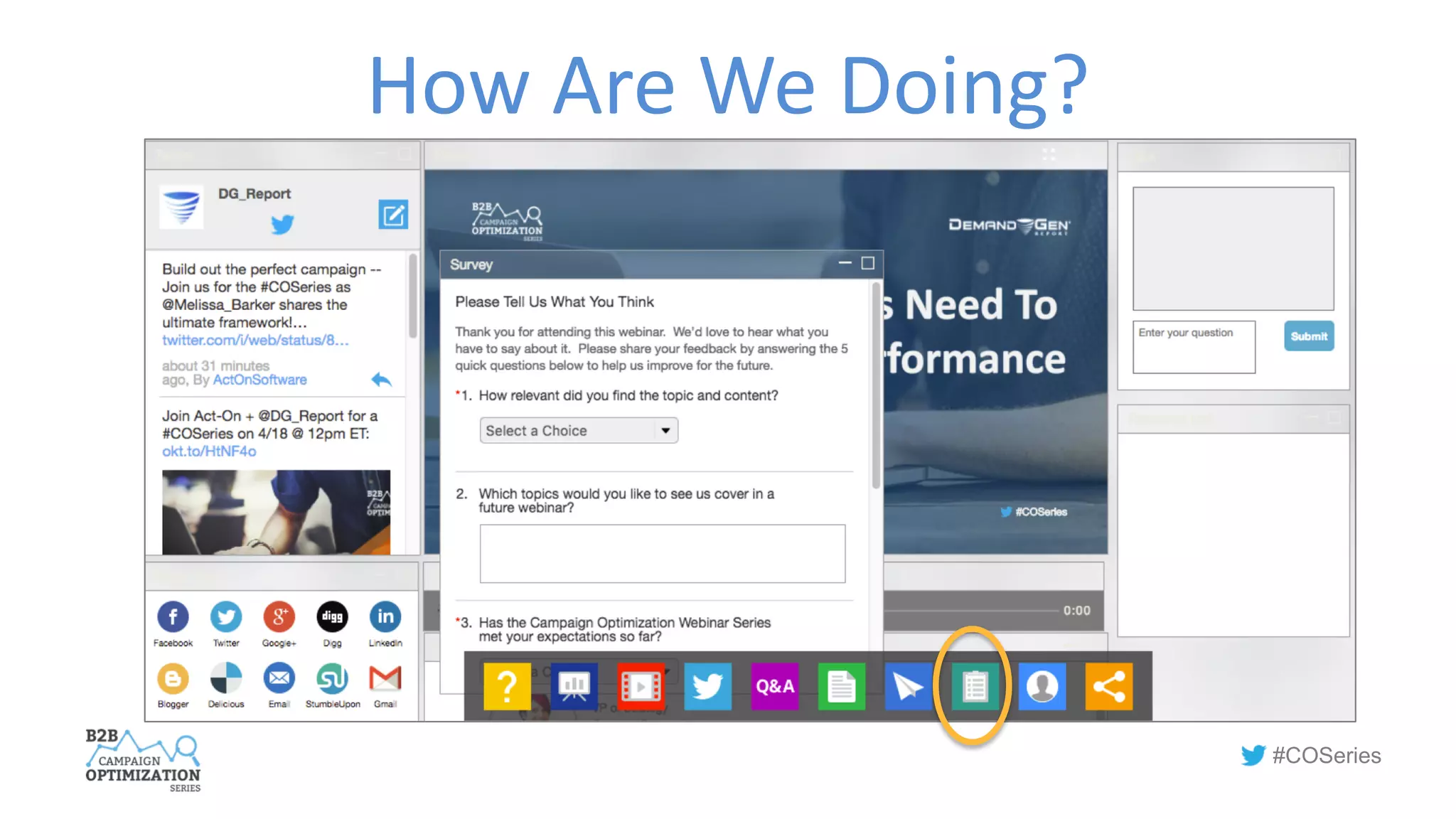This screenshot has height=819, width=1456.
Task: Open the Twitter widget in the dock
Action: click(x=707, y=687)
